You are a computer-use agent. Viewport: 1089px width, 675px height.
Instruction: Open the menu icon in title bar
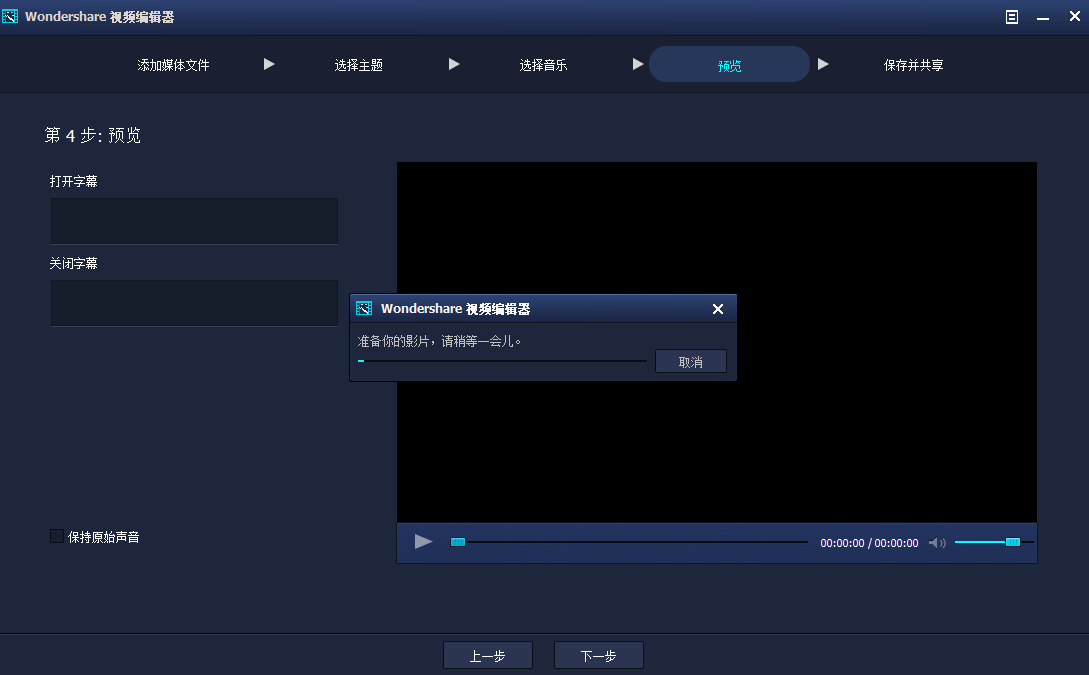[x=1012, y=17]
